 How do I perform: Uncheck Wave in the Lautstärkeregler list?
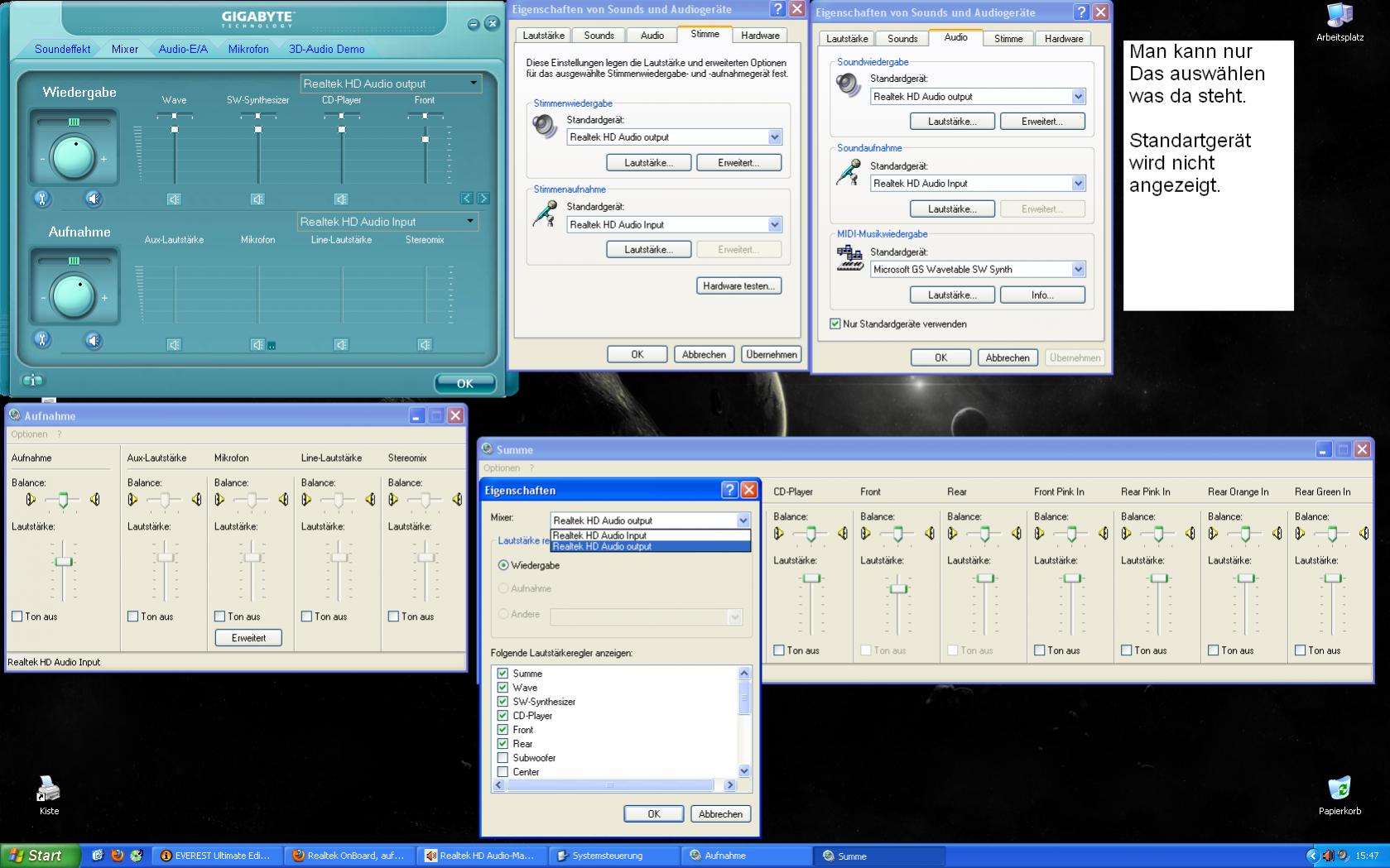pos(503,688)
